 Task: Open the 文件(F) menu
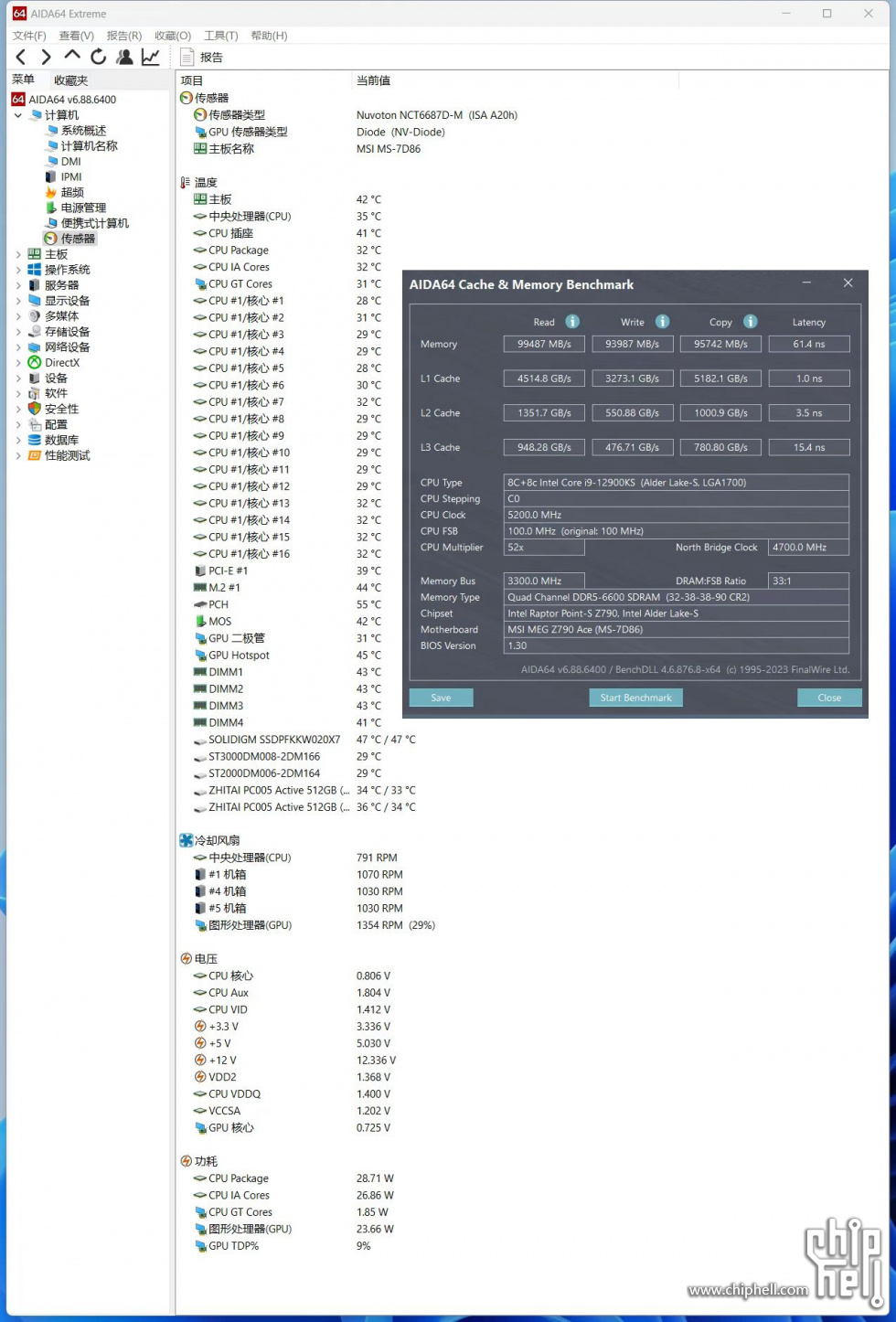(x=29, y=36)
